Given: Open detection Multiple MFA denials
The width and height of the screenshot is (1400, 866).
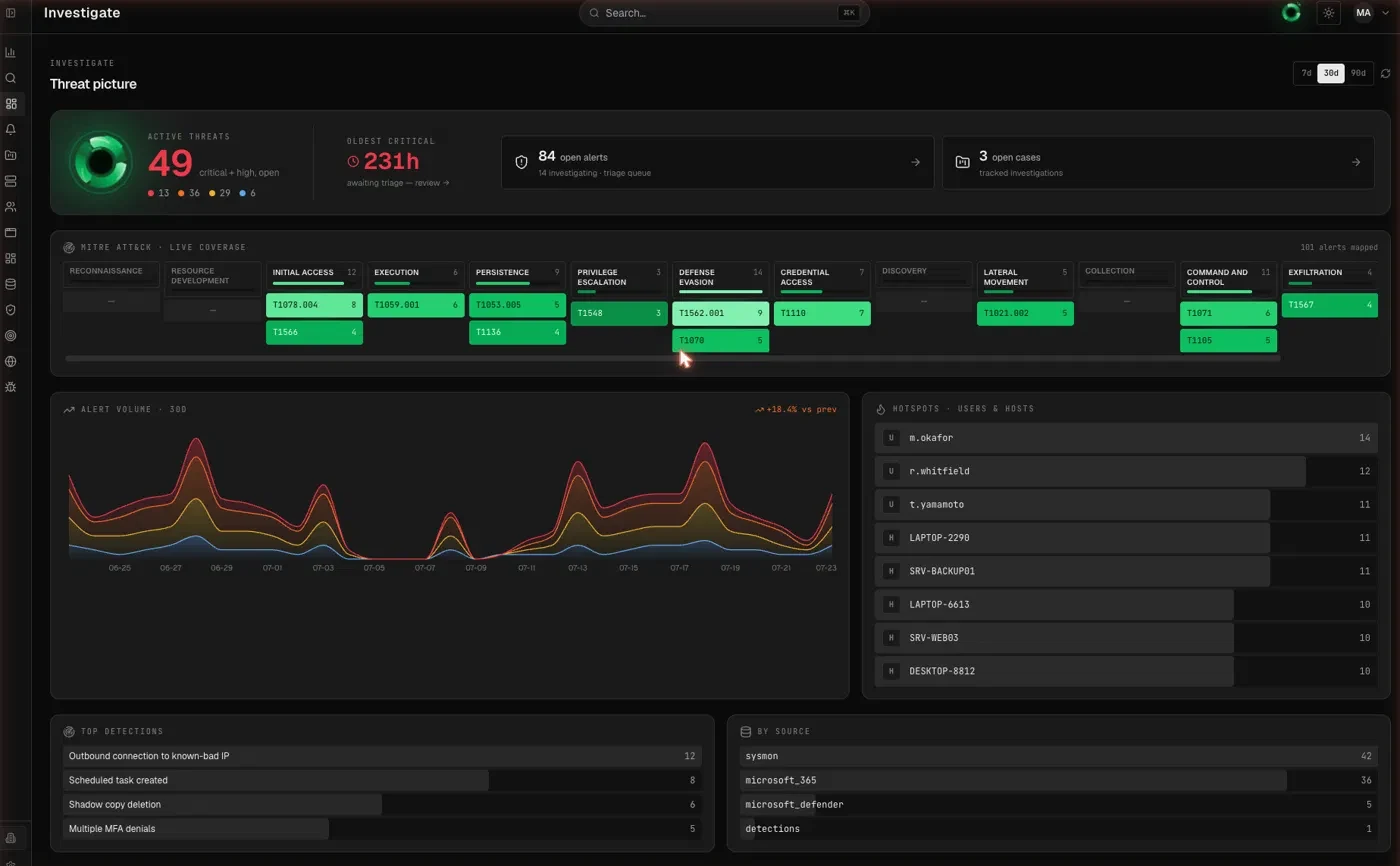Looking at the screenshot, I should pos(382,829).
